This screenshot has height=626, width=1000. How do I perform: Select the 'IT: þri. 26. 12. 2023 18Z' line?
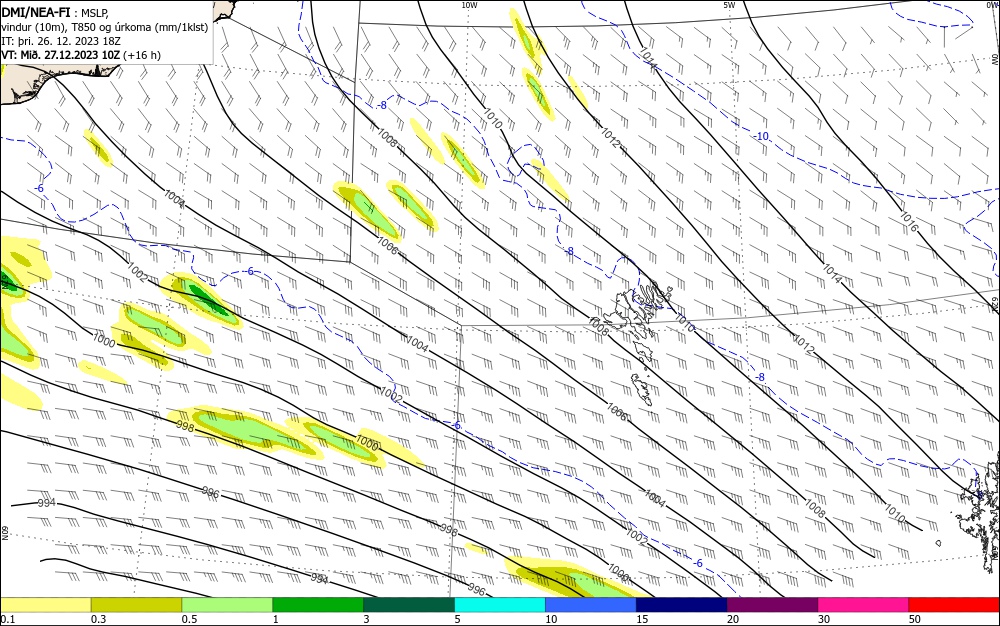61,41
